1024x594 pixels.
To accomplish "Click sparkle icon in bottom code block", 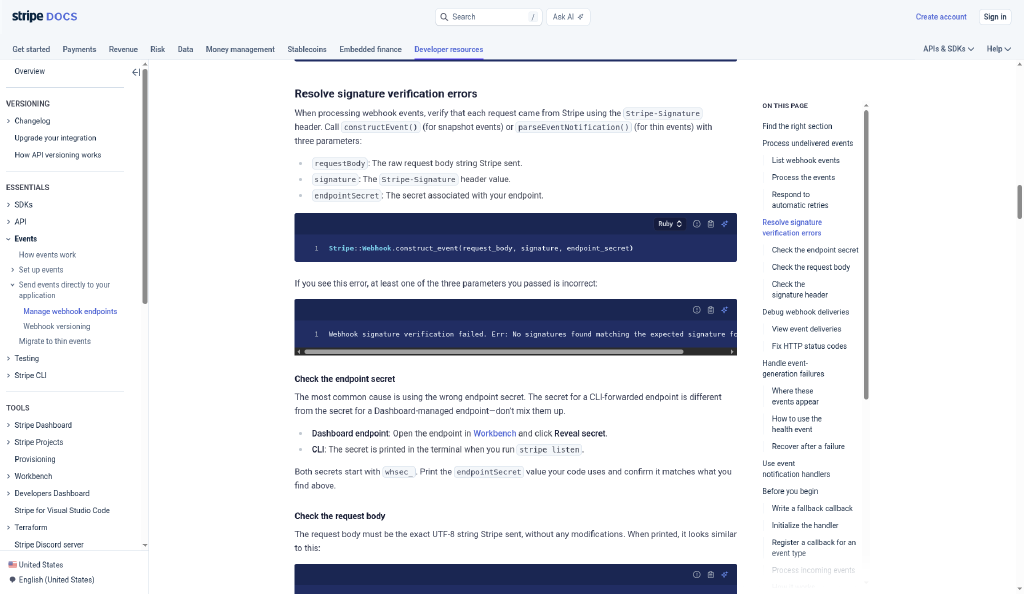I will [x=724, y=574].
